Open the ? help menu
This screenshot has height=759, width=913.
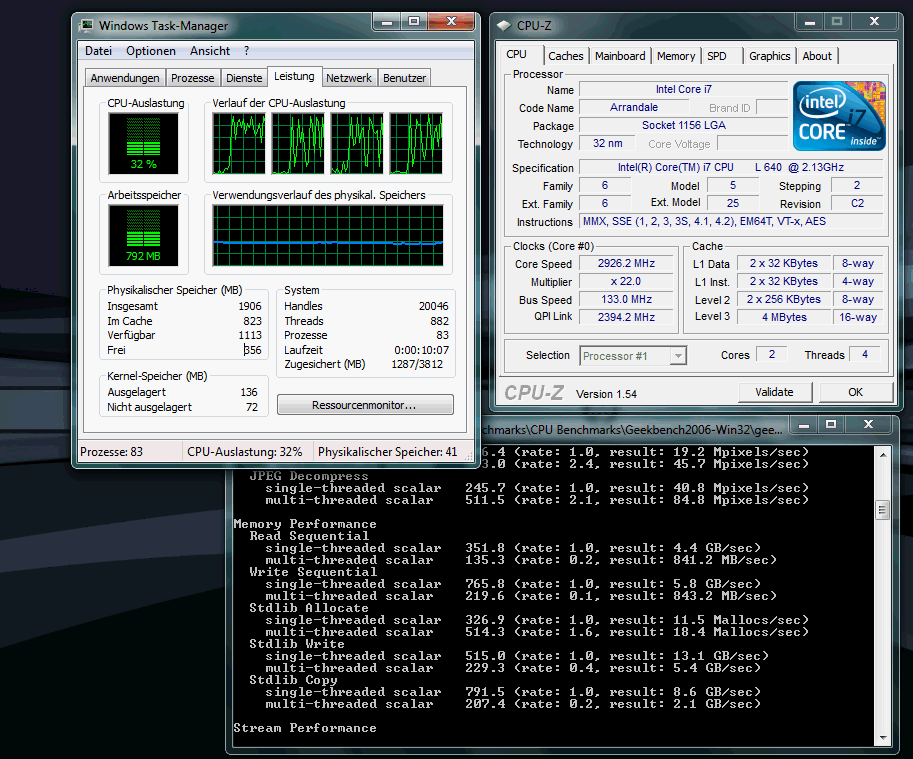point(246,51)
